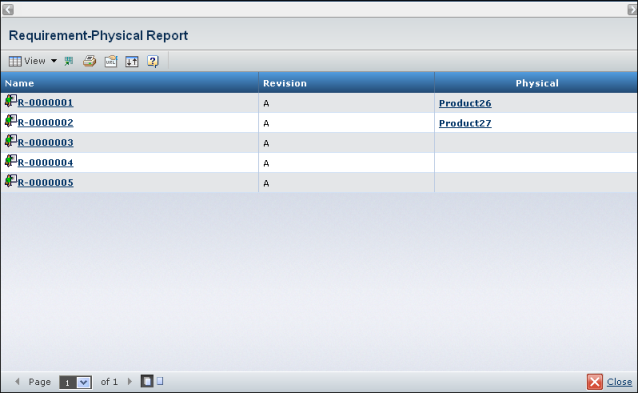The height and width of the screenshot is (393, 638).
Task: Click requirement icon beside R-0000001
Action: coord(11,101)
